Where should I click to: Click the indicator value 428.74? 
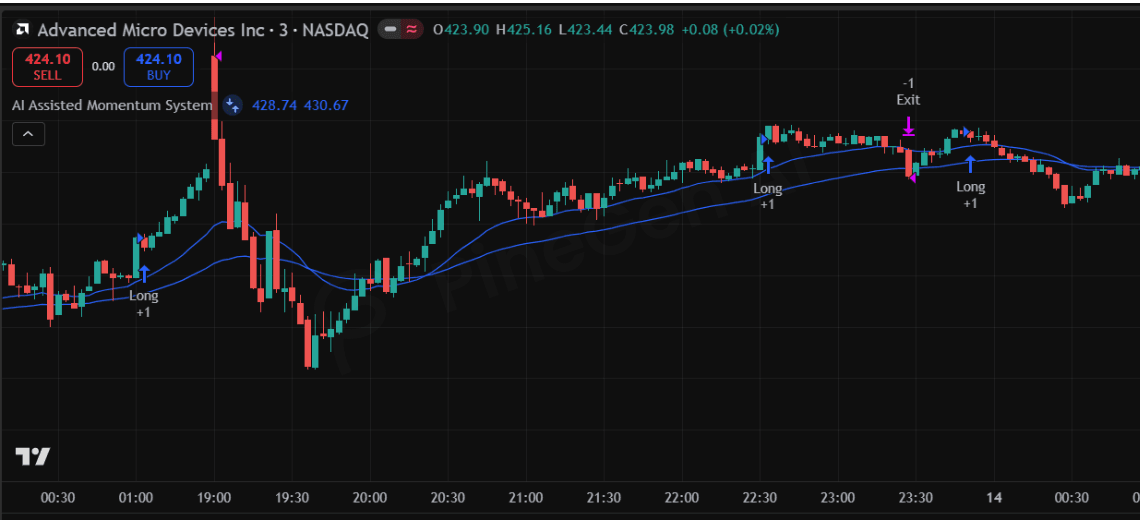pyautogui.click(x=274, y=105)
